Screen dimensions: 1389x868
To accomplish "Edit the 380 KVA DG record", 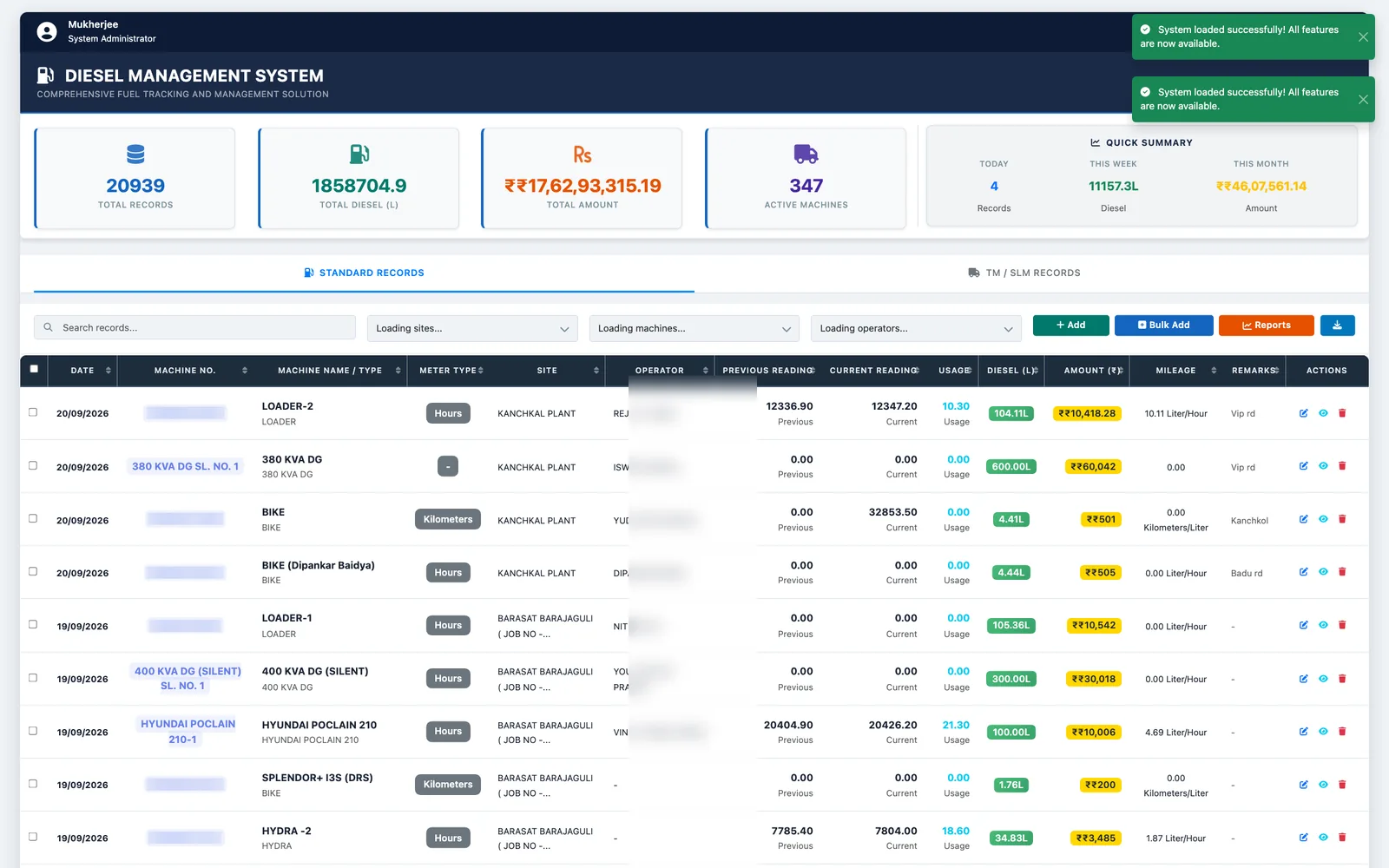I will (1303, 466).
